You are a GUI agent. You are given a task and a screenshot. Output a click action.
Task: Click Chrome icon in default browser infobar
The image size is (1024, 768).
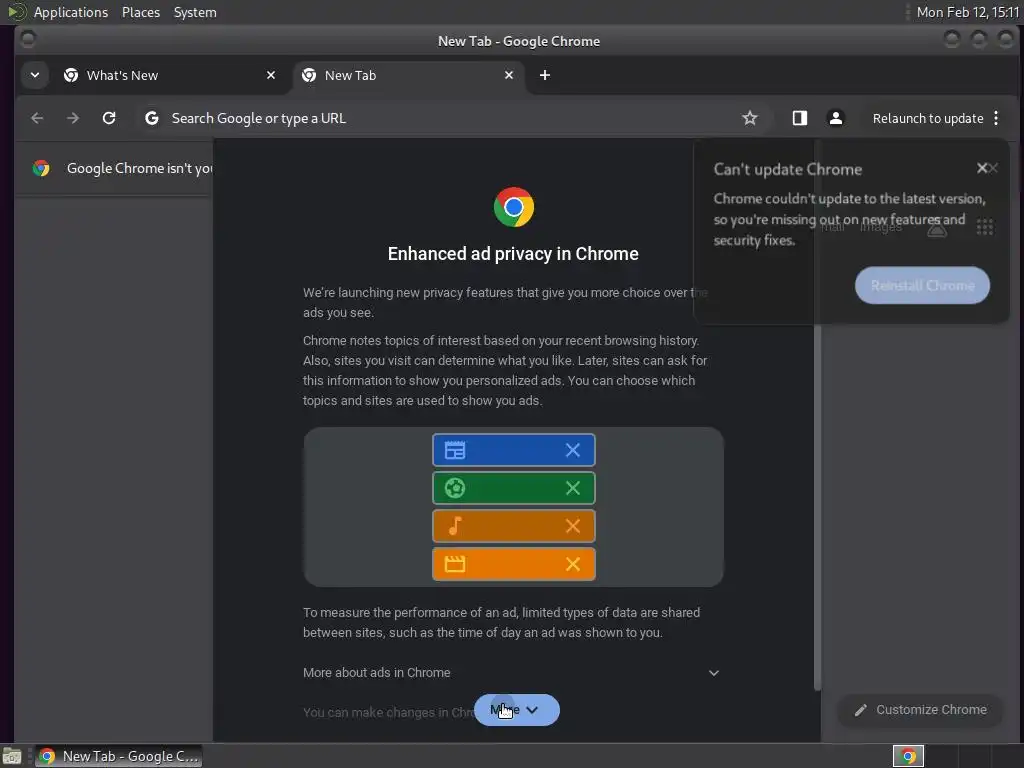pyautogui.click(x=41, y=168)
